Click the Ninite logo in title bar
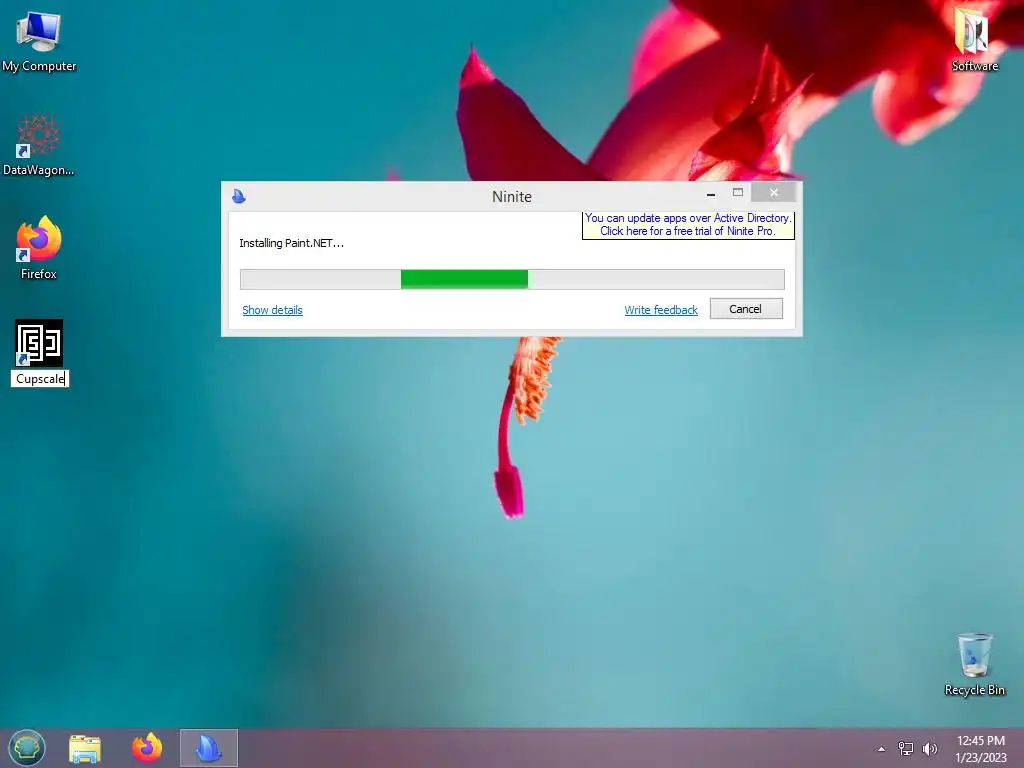The image size is (1024, 768). pyautogui.click(x=239, y=196)
